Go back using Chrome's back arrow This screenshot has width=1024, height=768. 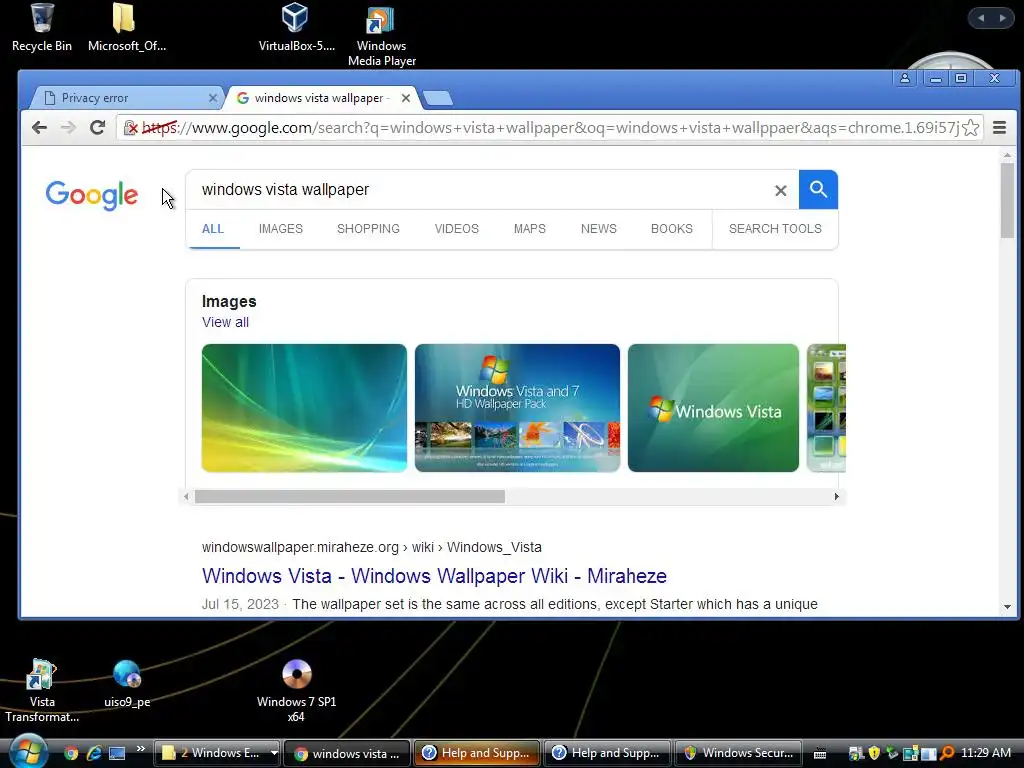[x=39, y=127]
